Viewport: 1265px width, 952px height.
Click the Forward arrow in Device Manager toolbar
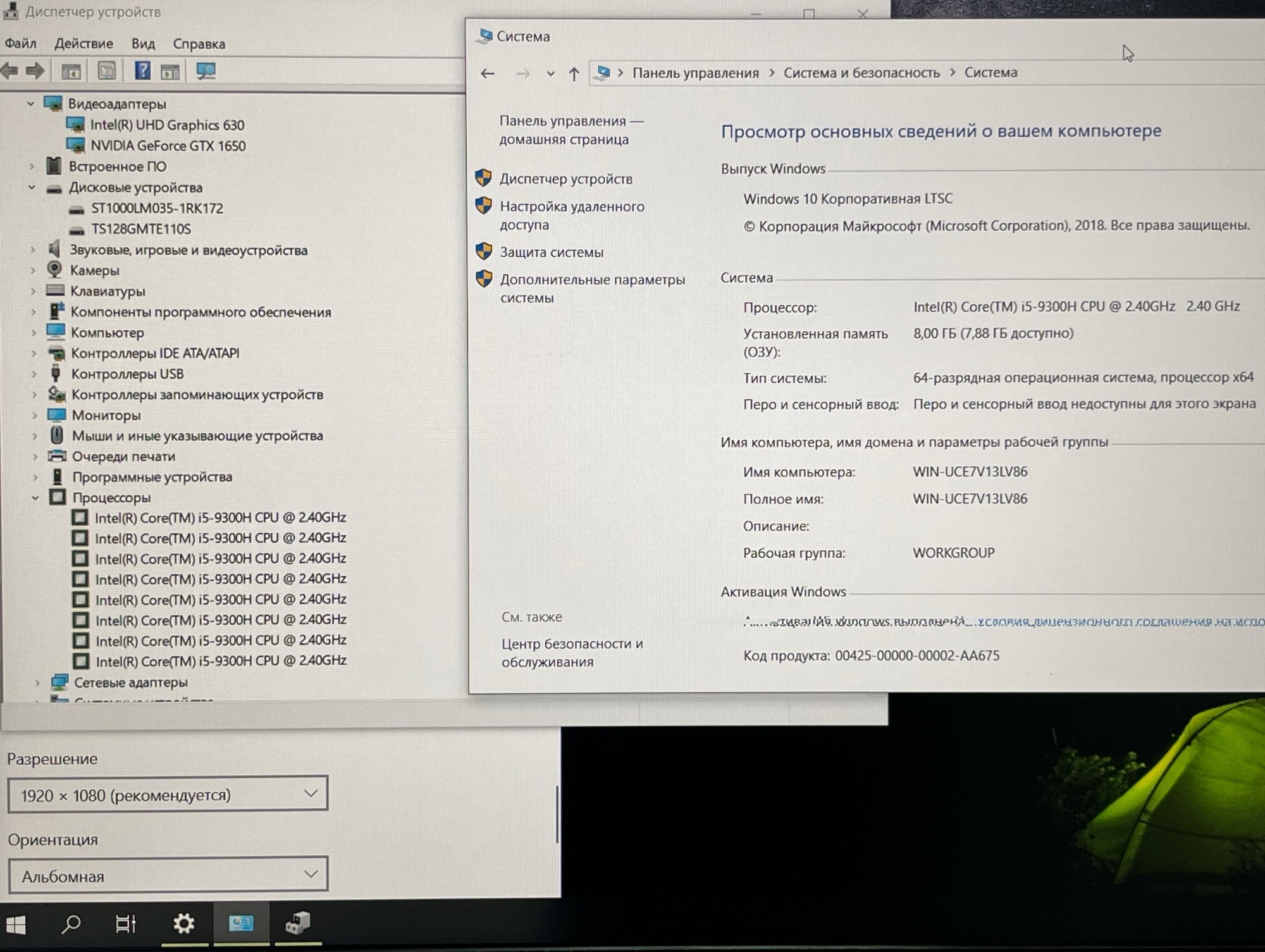coord(35,70)
